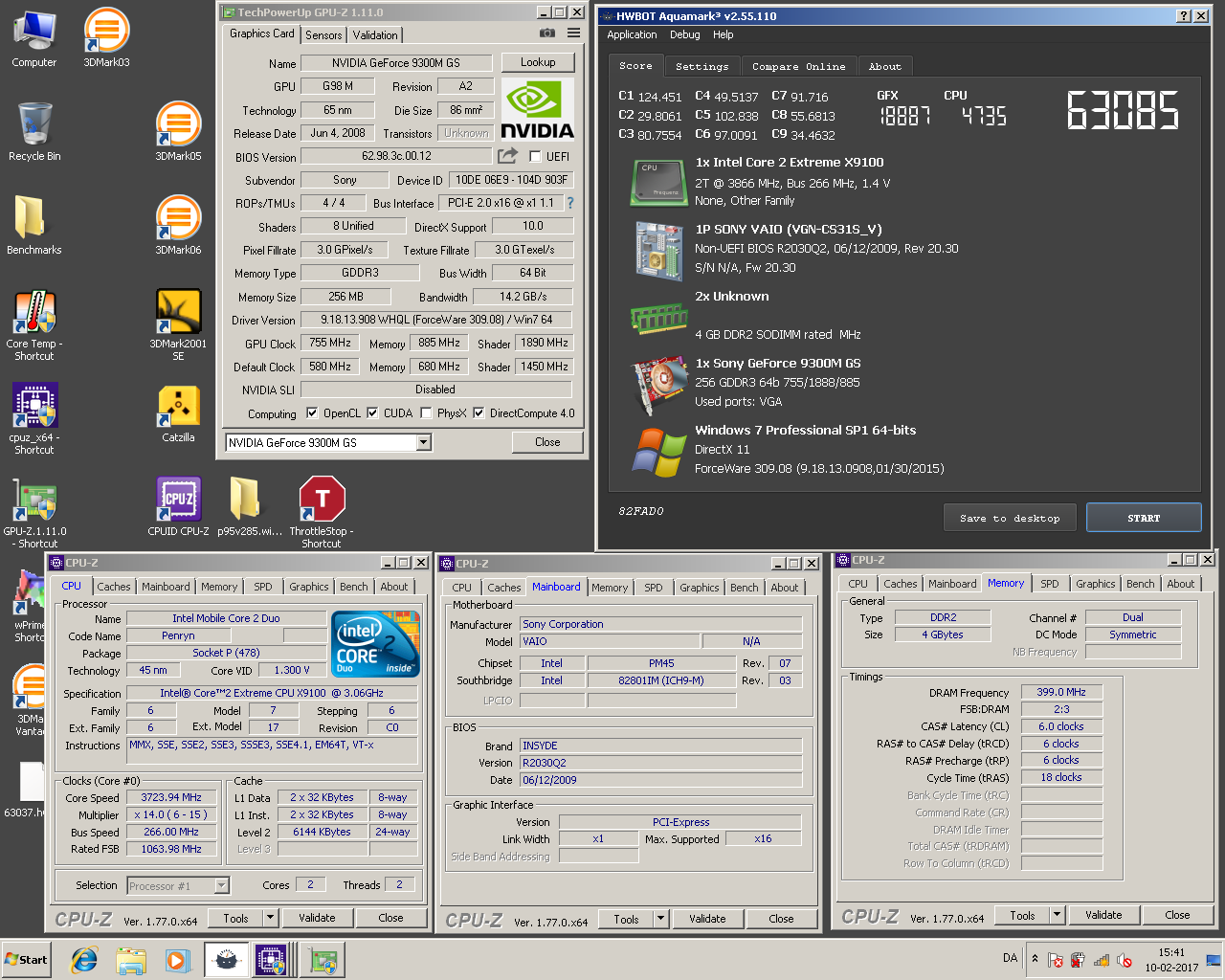Open the Caches tab in the CPU-Z Memory window
Screen dimensions: 1225x980
tap(900, 584)
